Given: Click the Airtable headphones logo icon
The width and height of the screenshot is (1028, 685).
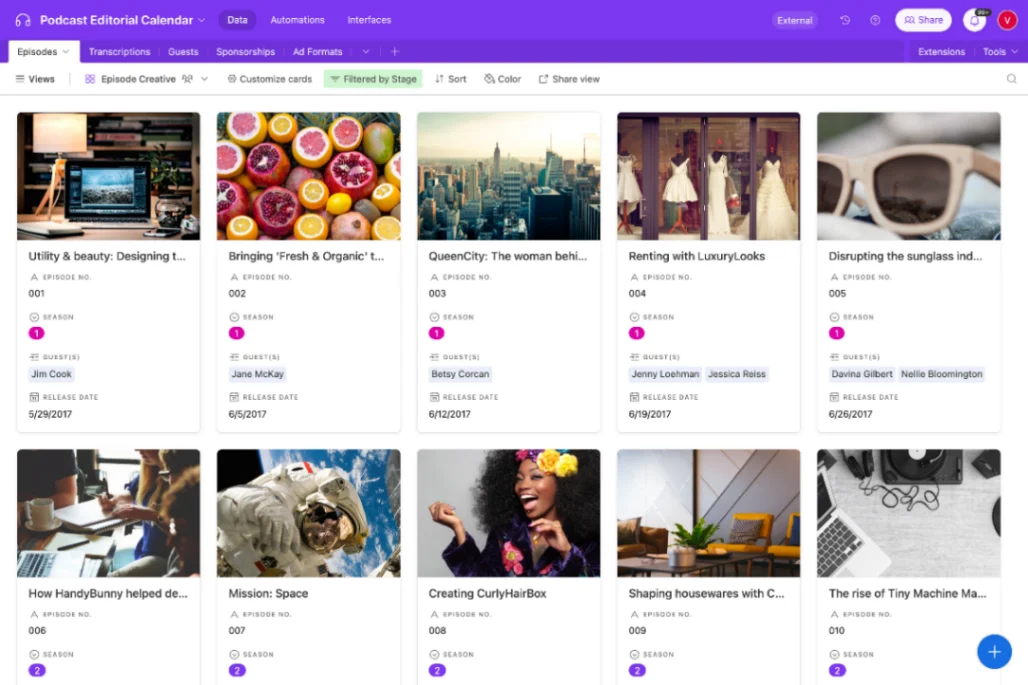Looking at the screenshot, I should [x=22, y=19].
